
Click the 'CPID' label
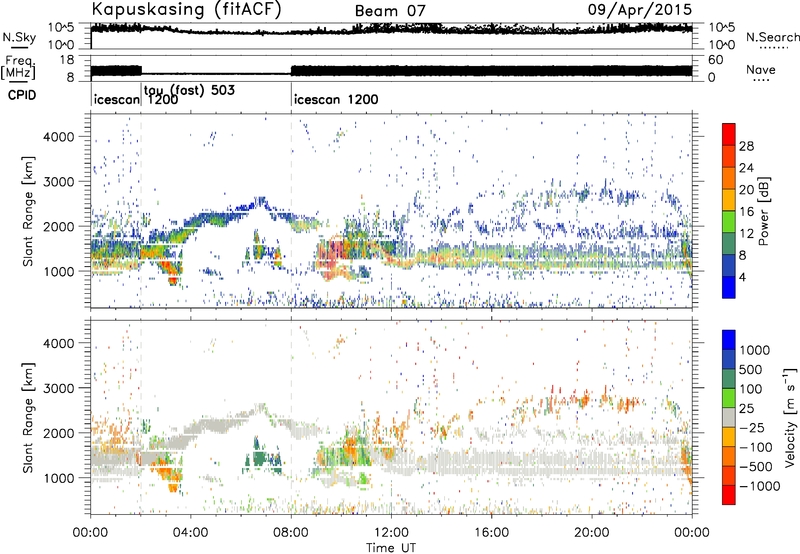coord(22,95)
